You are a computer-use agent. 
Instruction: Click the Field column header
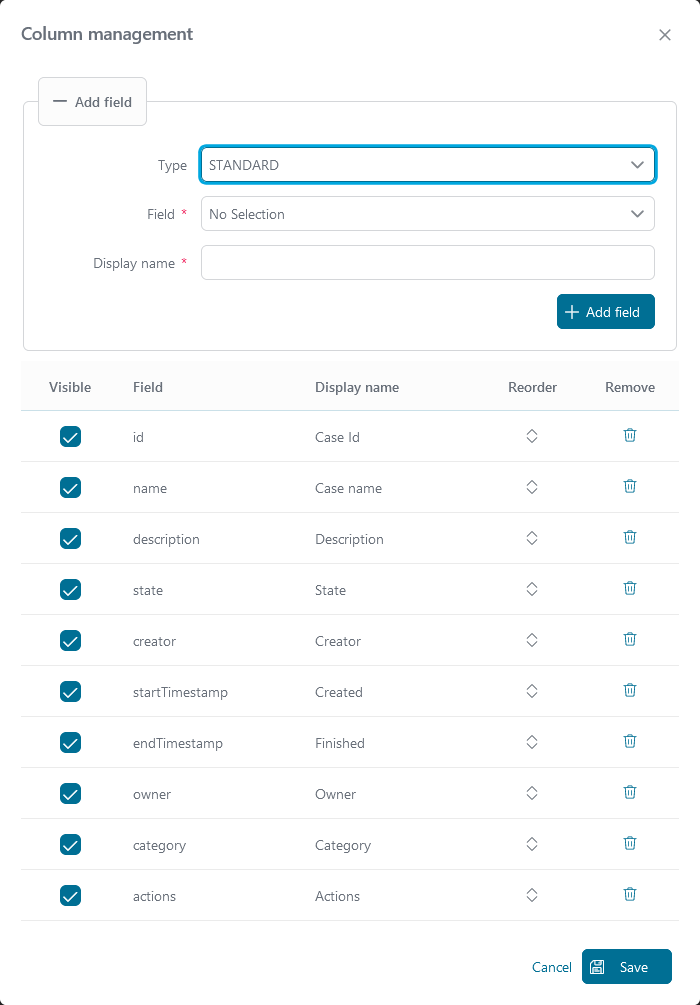coord(148,387)
